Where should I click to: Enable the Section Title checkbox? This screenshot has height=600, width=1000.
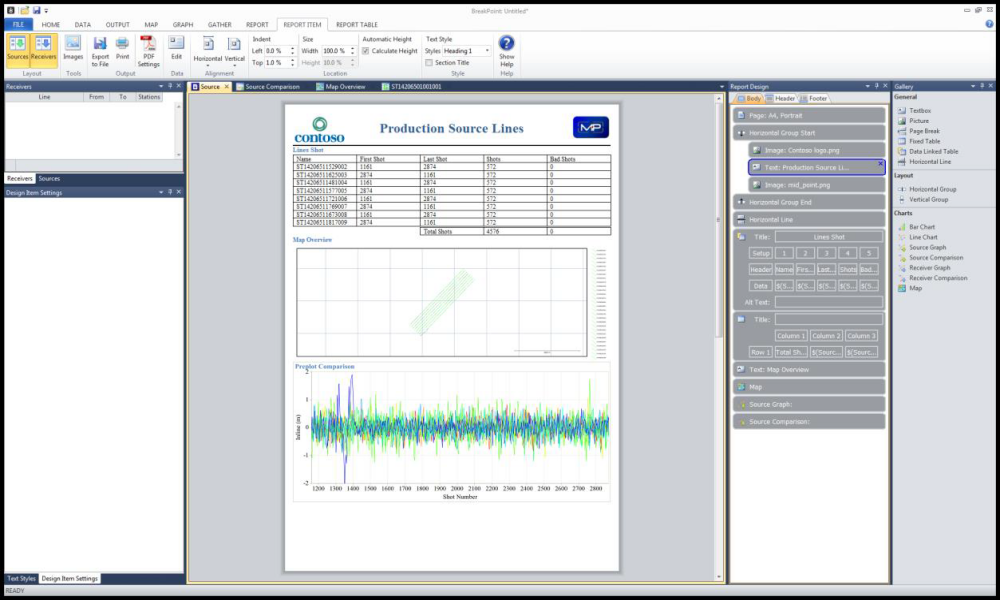(429, 62)
